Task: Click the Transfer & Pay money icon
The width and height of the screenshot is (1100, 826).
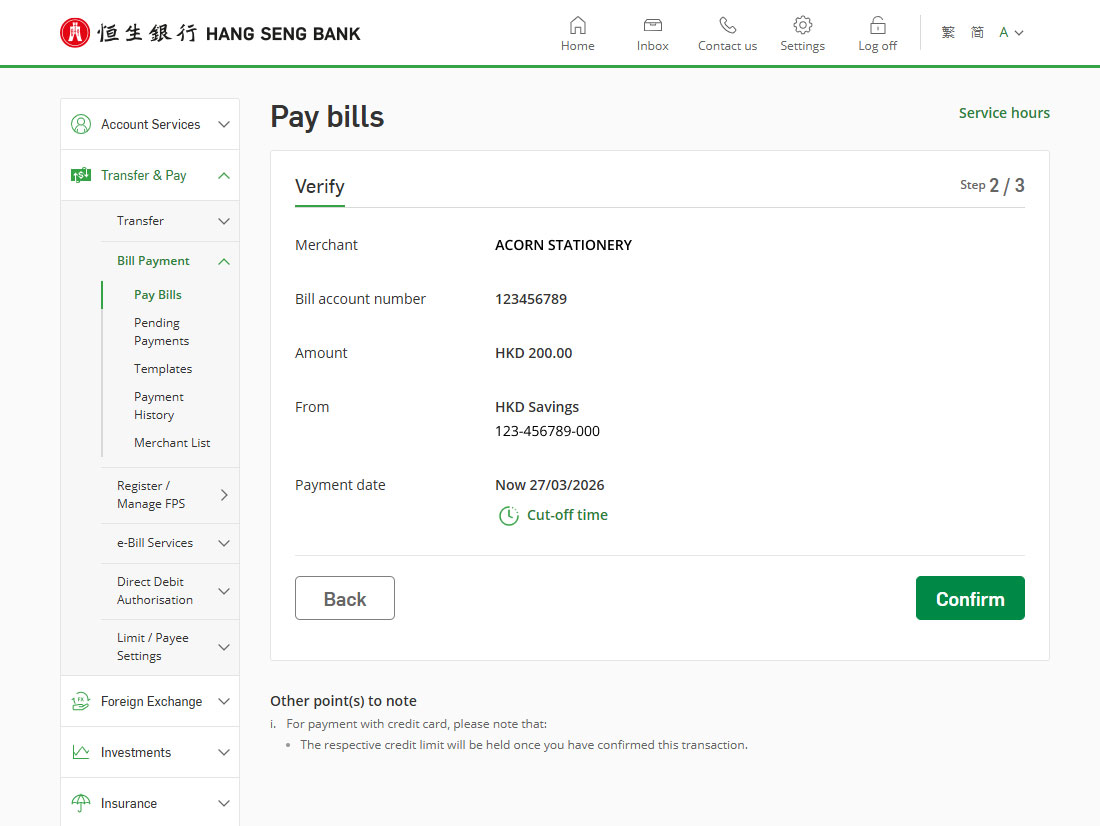Action: [x=81, y=175]
